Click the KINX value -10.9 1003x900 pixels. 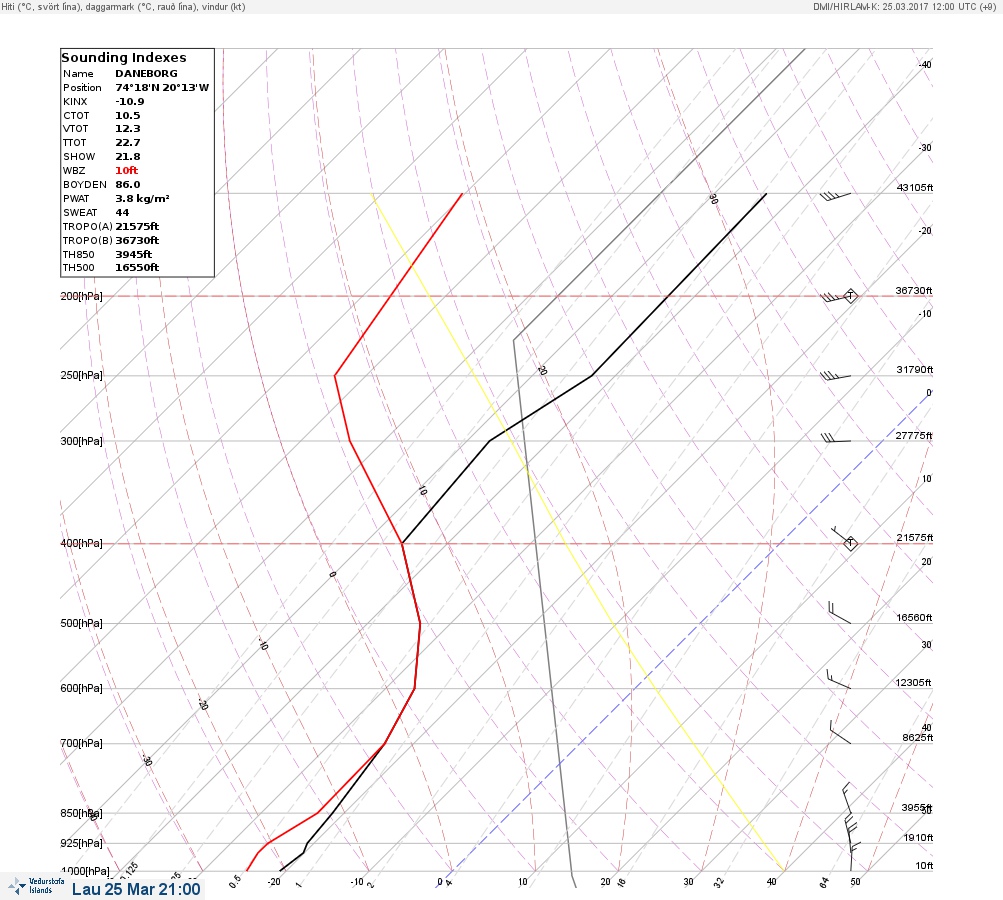130,102
